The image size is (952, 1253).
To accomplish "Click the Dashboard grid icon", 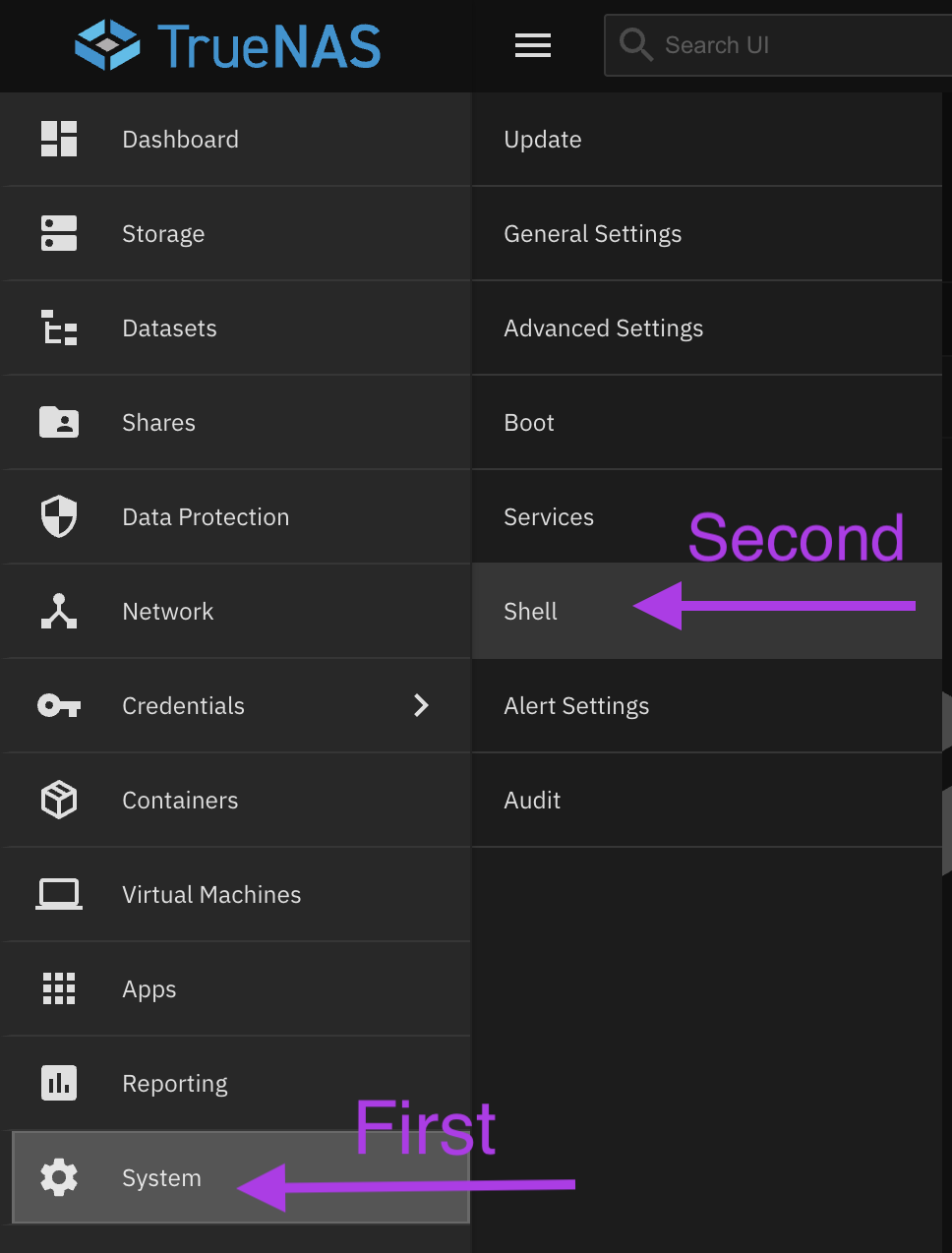I will tap(59, 139).
